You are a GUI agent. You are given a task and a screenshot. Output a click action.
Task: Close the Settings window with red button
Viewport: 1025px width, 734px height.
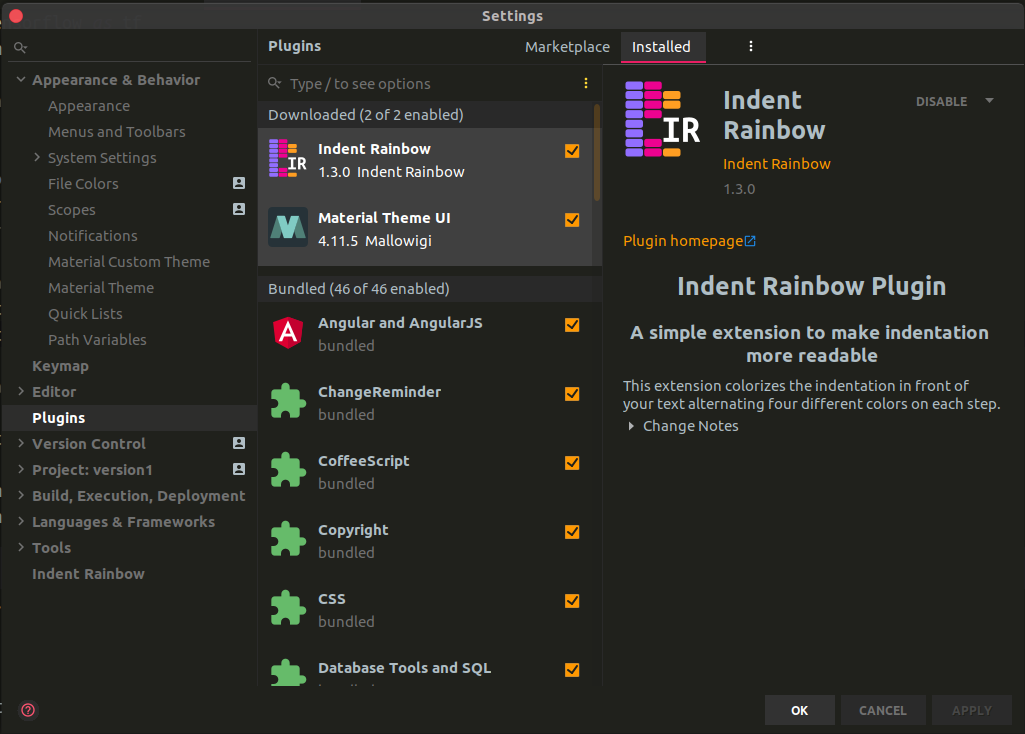(16, 16)
